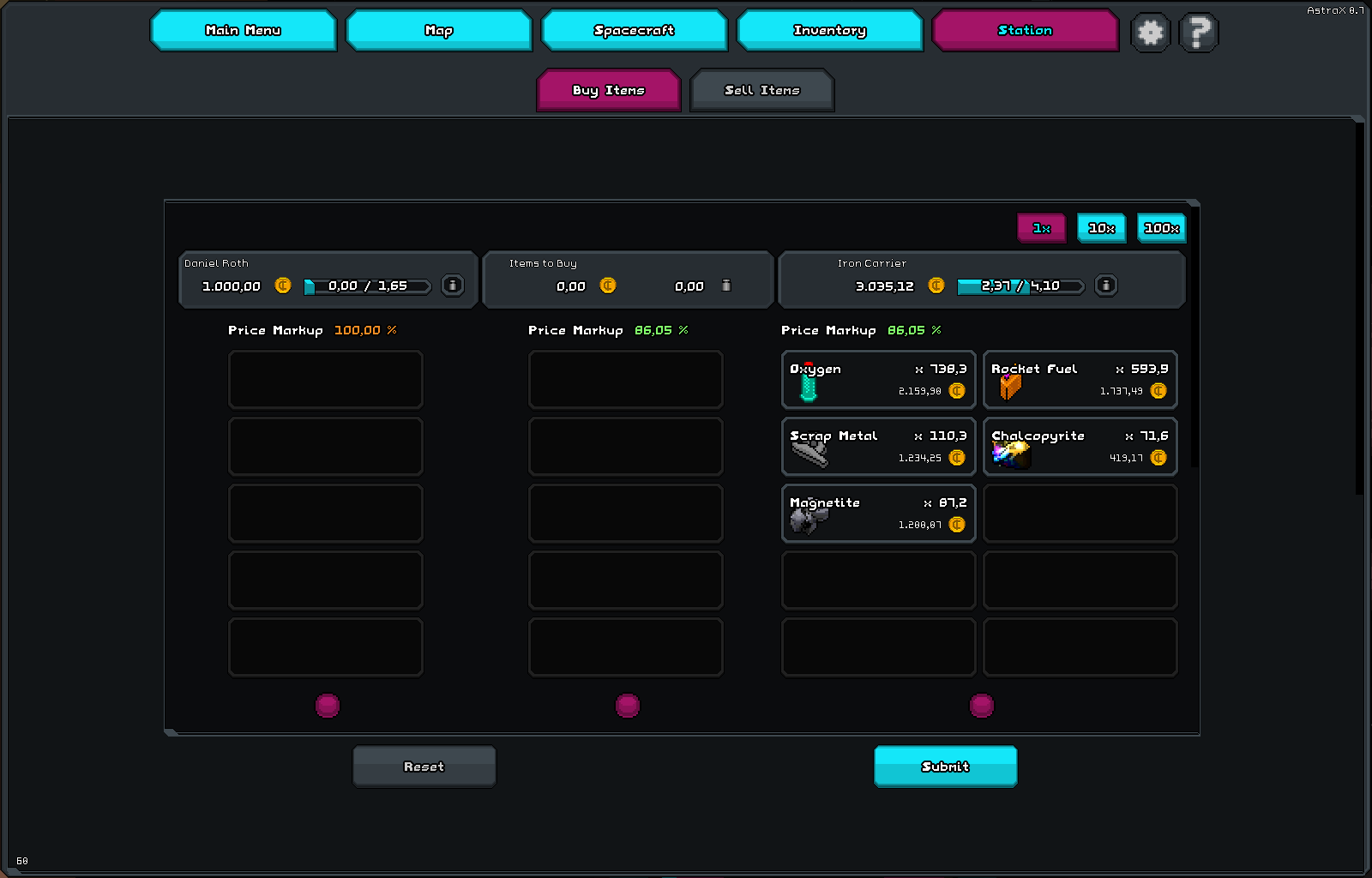This screenshot has height=878, width=1372.
Task: Click Daniel Roth's cargo info icon
Action: pyautogui.click(x=453, y=286)
